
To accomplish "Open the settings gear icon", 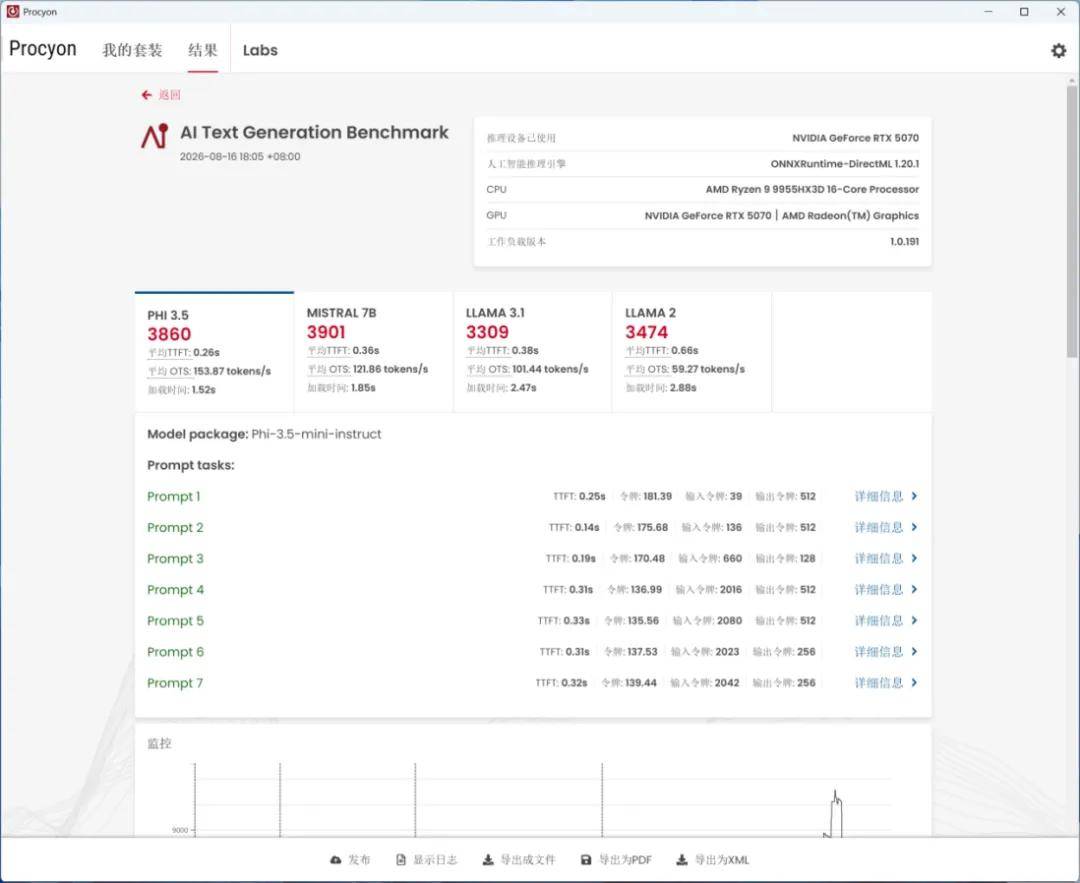I will click(1058, 50).
